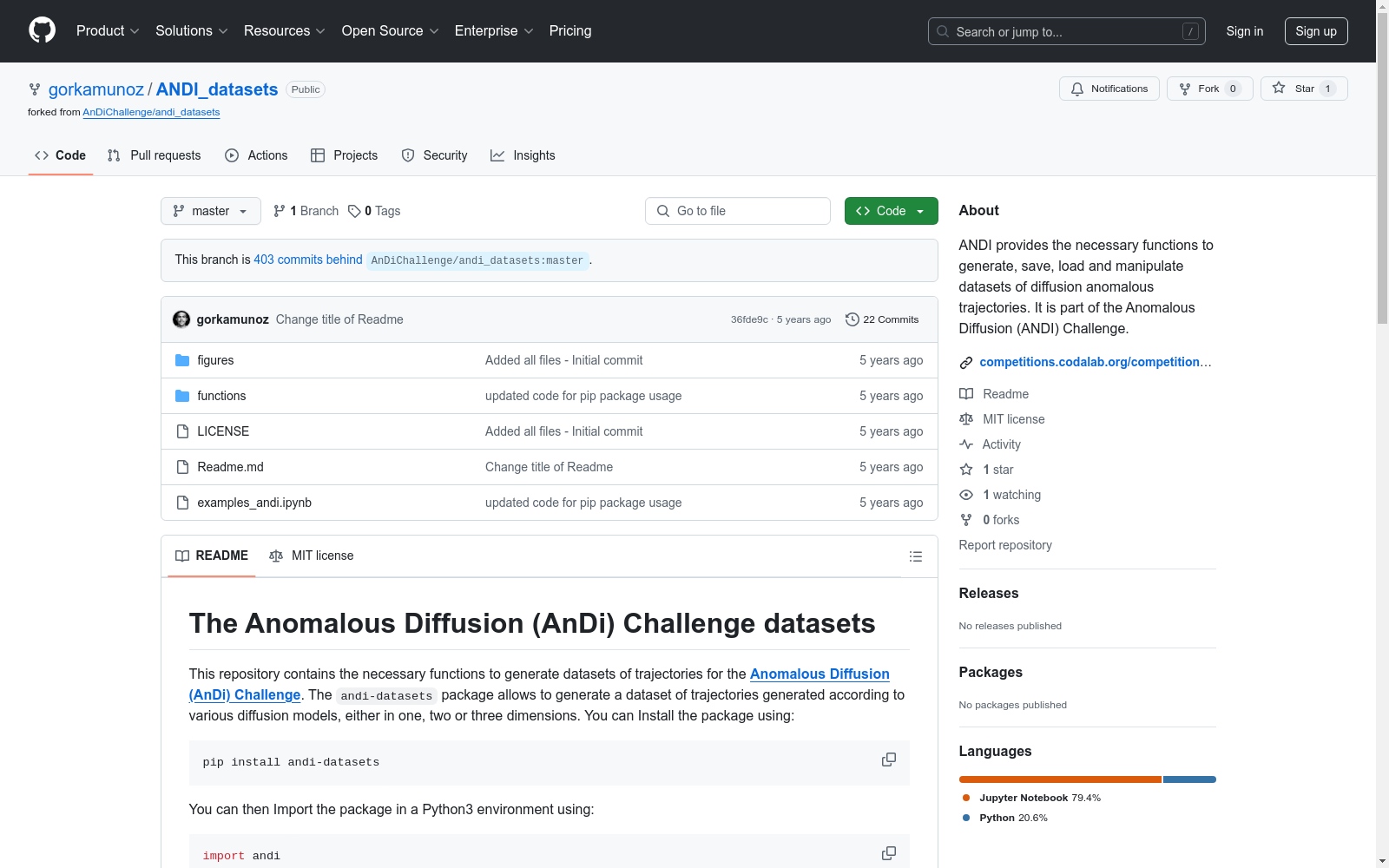This screenshot has height=868, width=1389.
Task: Click the LICENSE file icon
Action: coord(182,431)
